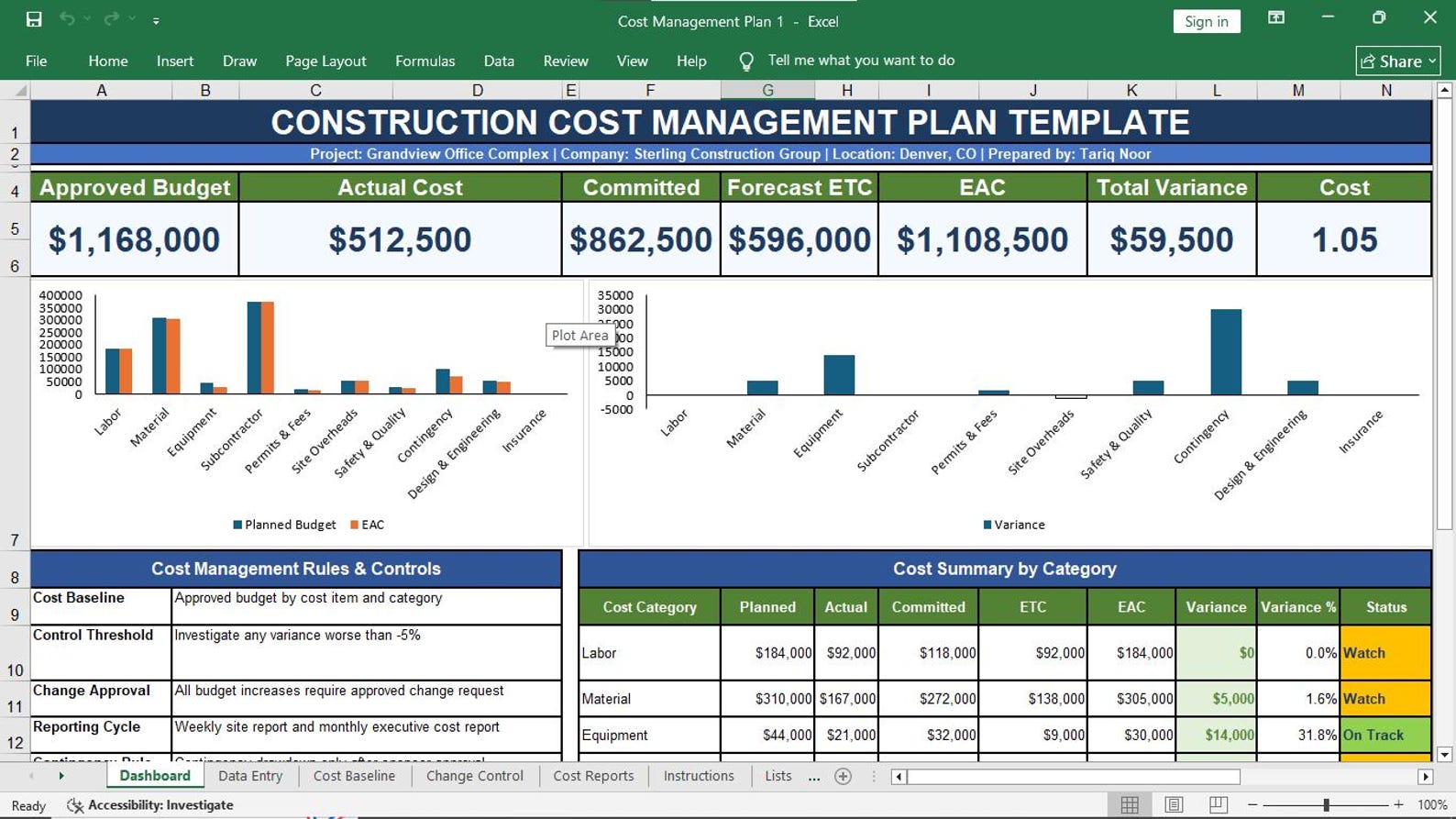Click the Redo arrow icon
1456x819 pixels.
pos(112,19)
